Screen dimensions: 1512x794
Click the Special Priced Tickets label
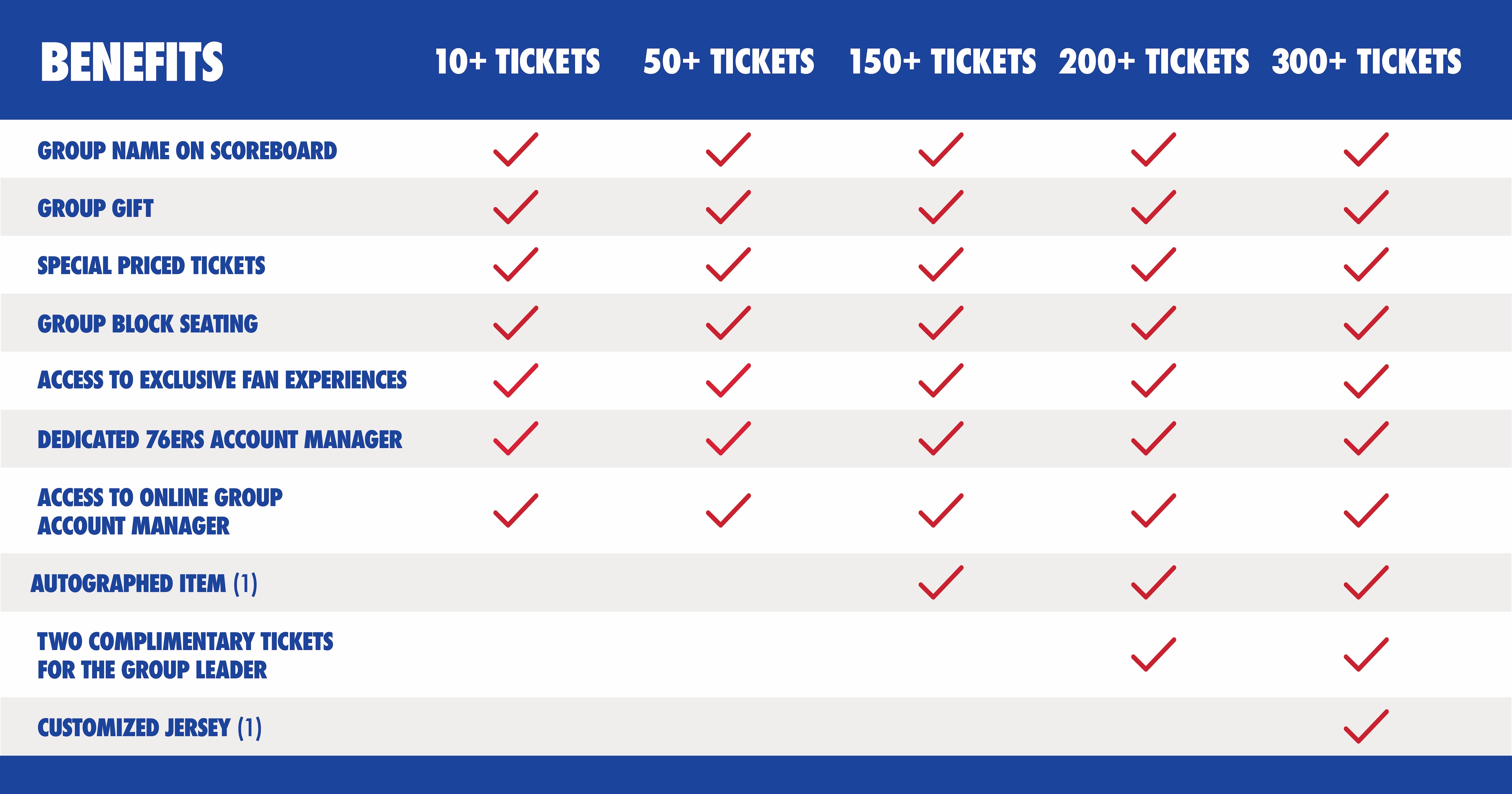click(x=152, y=266)
